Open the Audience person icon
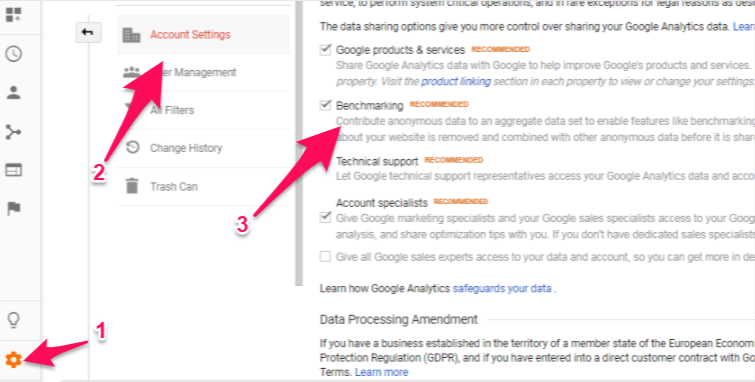Viewport: 755px width, 382px height. click(13, 92)
